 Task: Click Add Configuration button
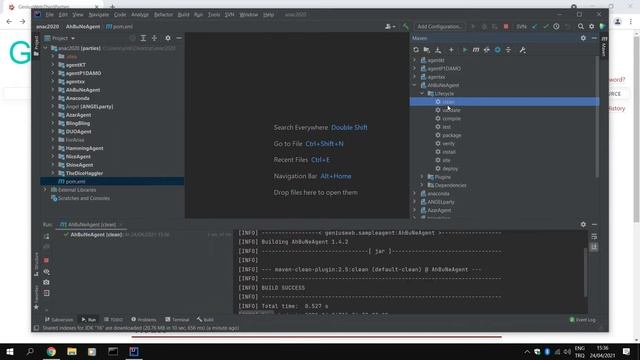[439, 27]
